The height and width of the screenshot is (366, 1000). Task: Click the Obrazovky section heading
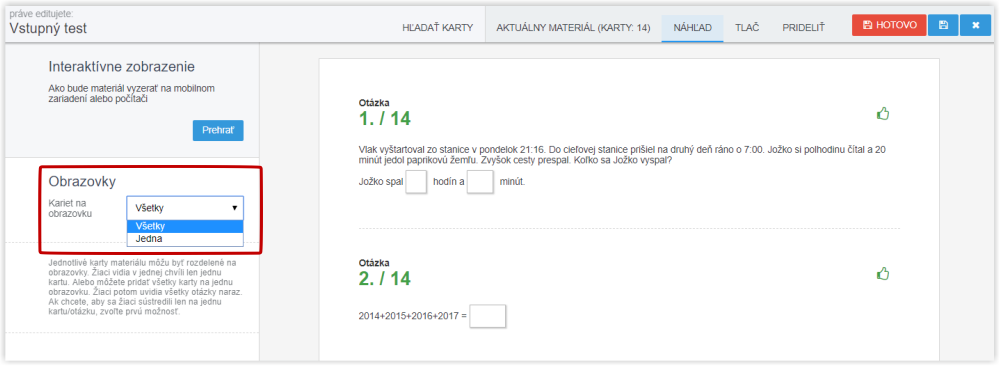pyautogui.click(x=82, y=182)
